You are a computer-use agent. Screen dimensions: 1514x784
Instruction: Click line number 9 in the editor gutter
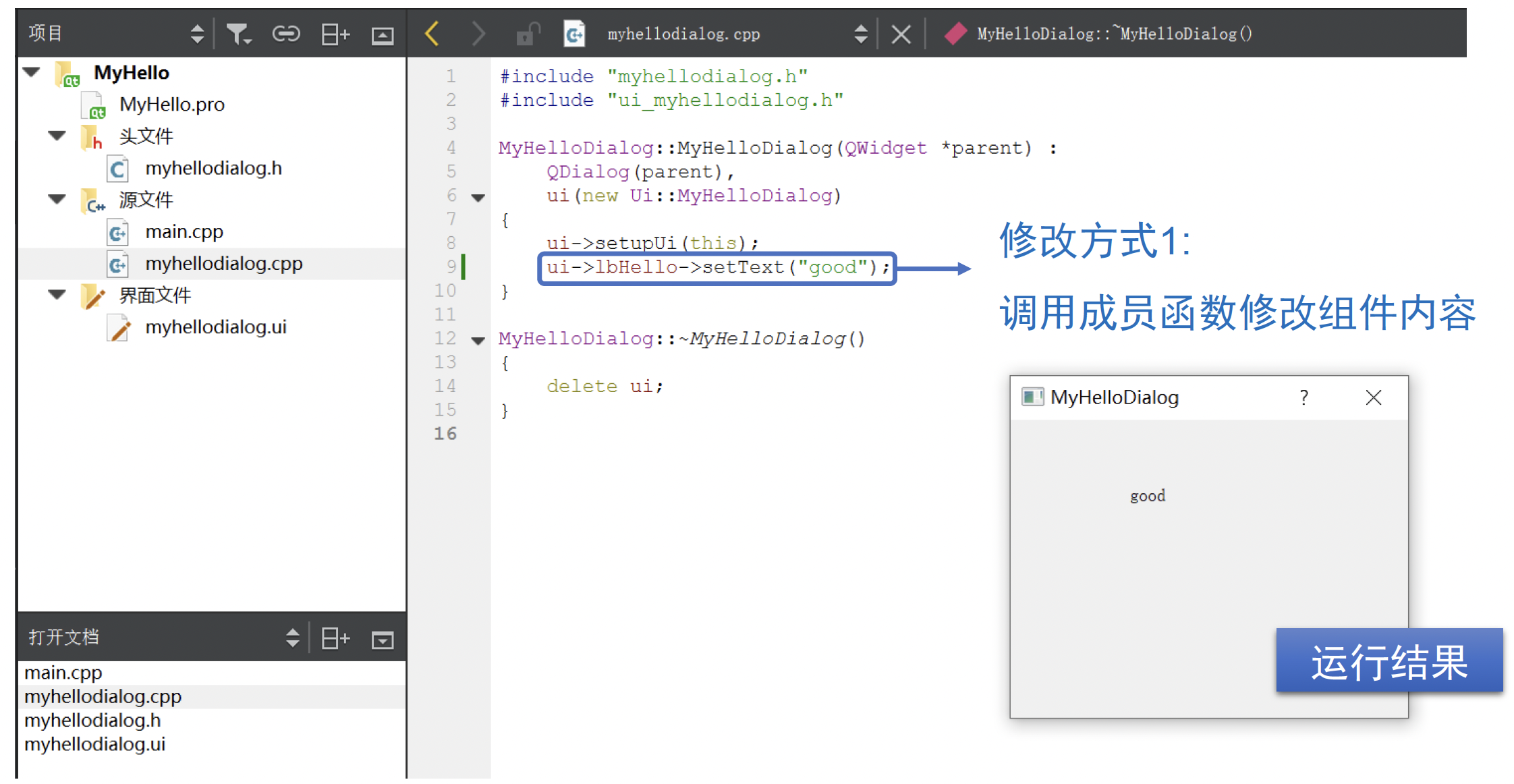(451, 267)
